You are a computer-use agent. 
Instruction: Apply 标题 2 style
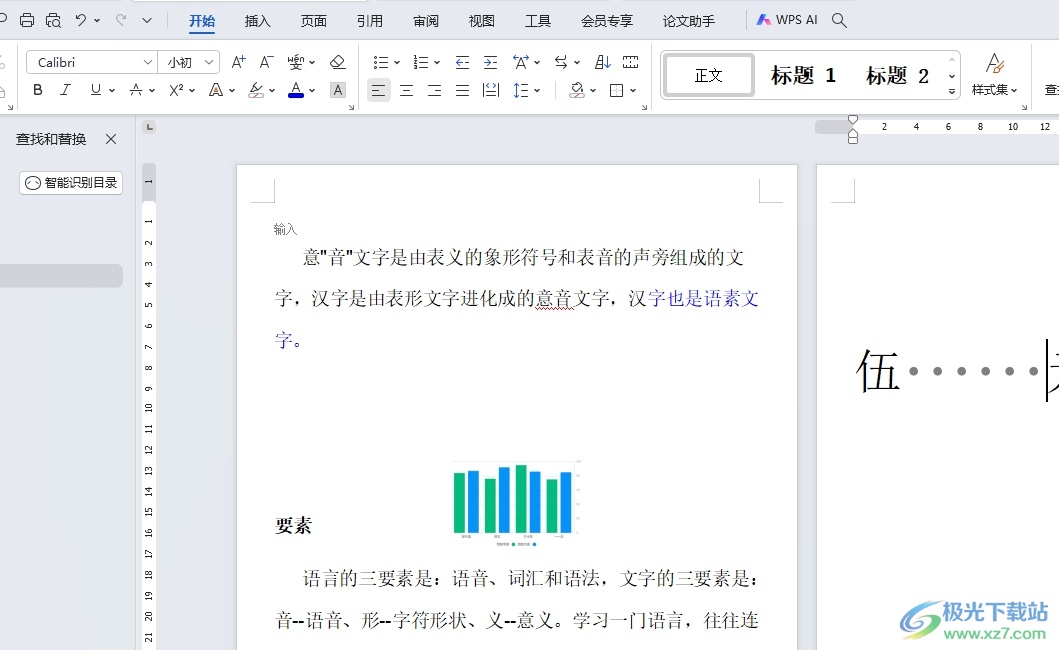898,75
